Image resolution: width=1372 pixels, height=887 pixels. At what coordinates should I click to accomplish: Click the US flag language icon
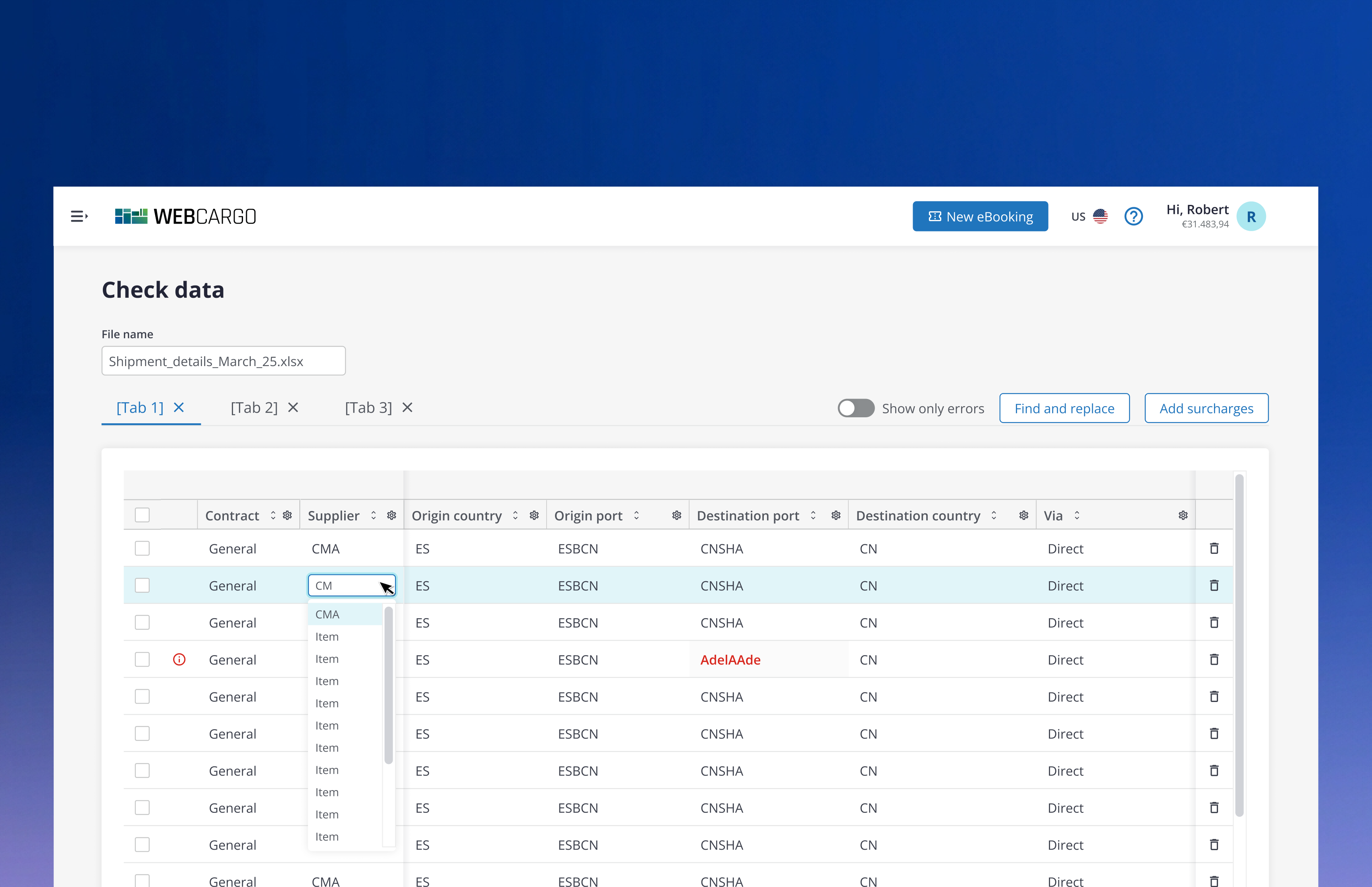[x=1100, y=216]
